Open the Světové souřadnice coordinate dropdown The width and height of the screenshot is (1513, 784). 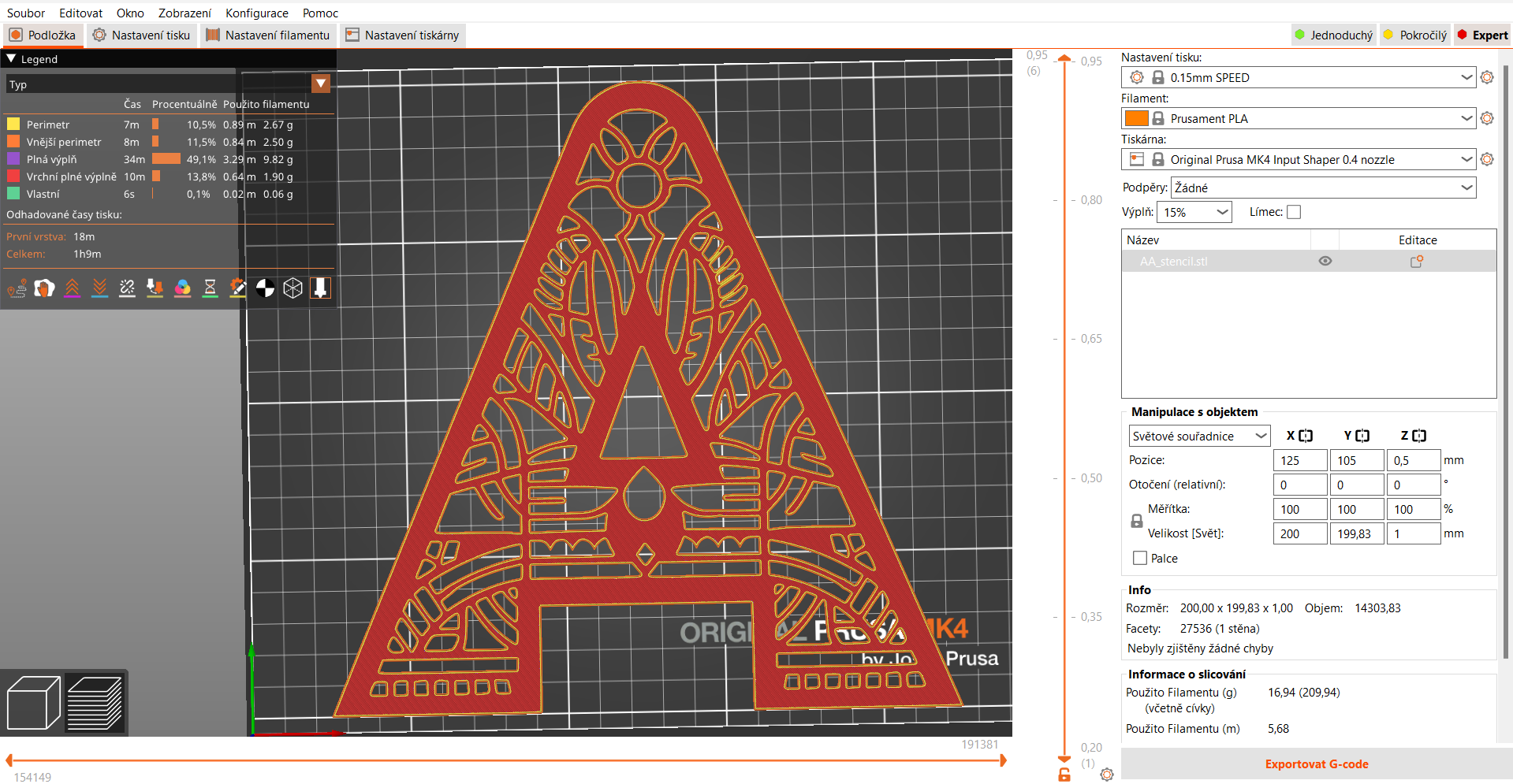click(1198, 436)
